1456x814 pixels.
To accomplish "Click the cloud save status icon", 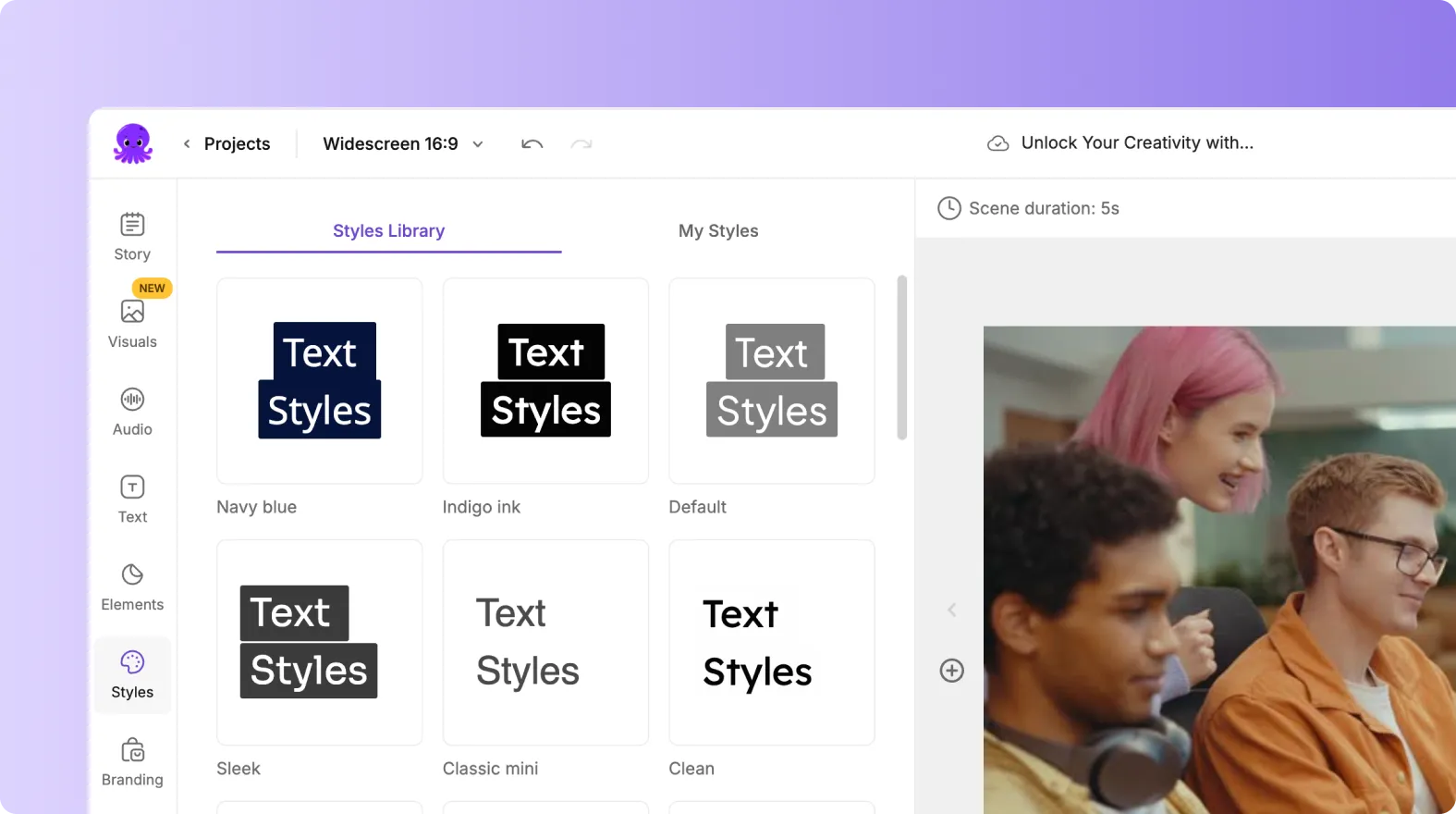I will (997, 143).
